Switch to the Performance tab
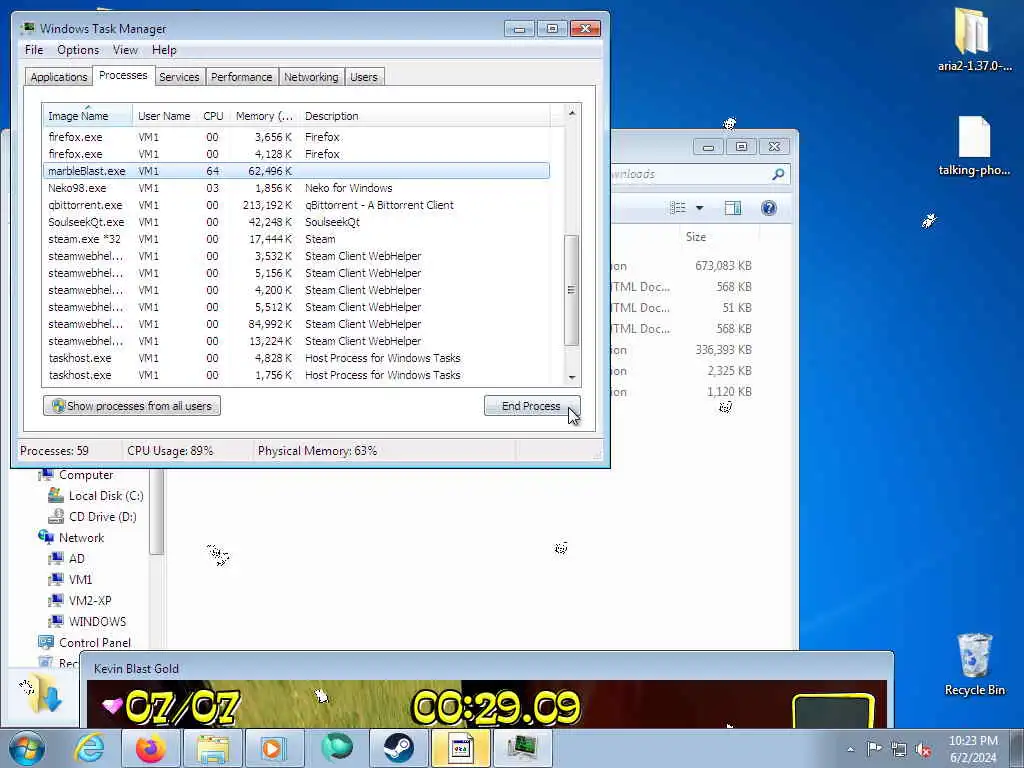 (x=241, y=77)
